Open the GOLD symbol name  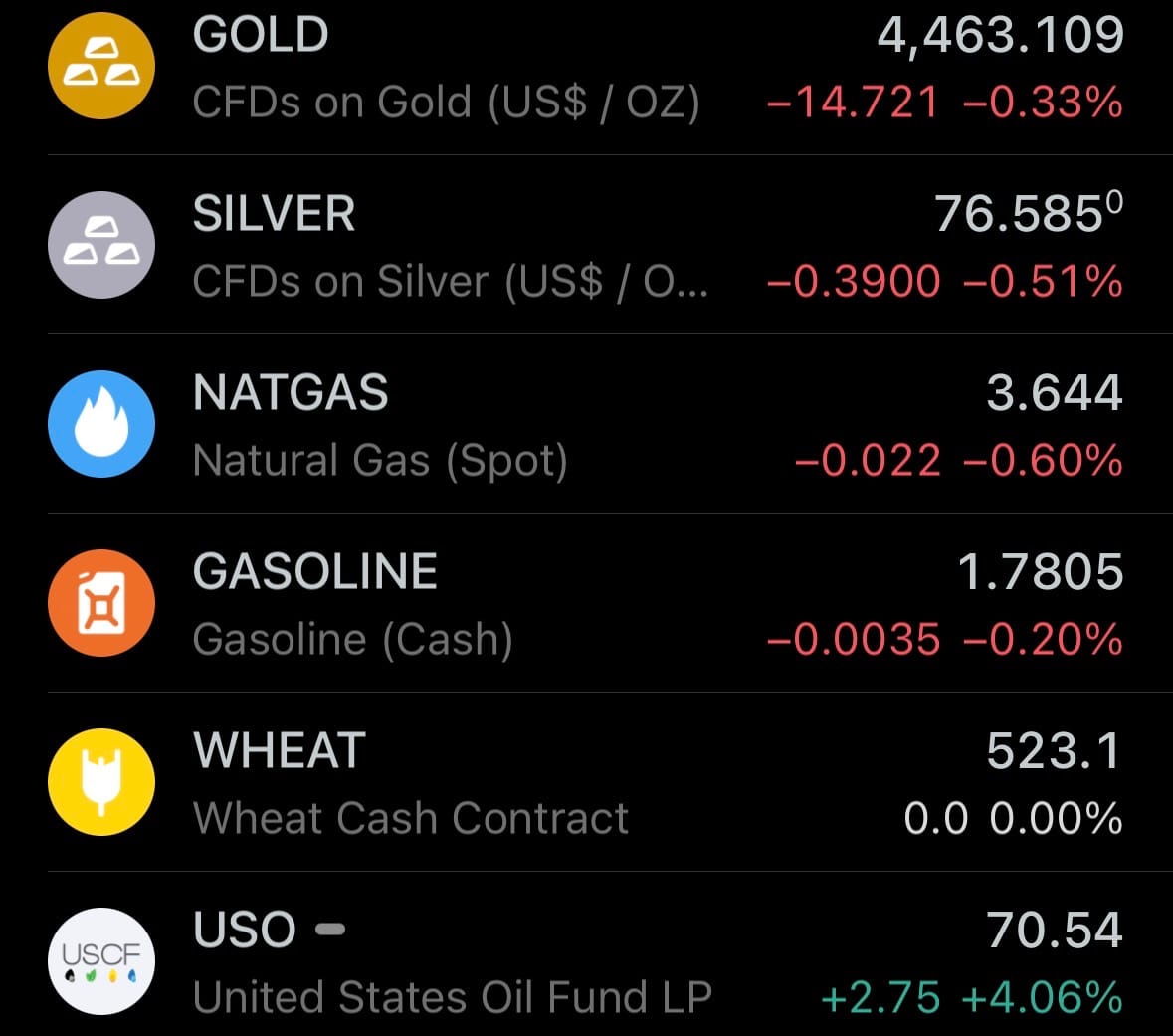click(261, 35)
